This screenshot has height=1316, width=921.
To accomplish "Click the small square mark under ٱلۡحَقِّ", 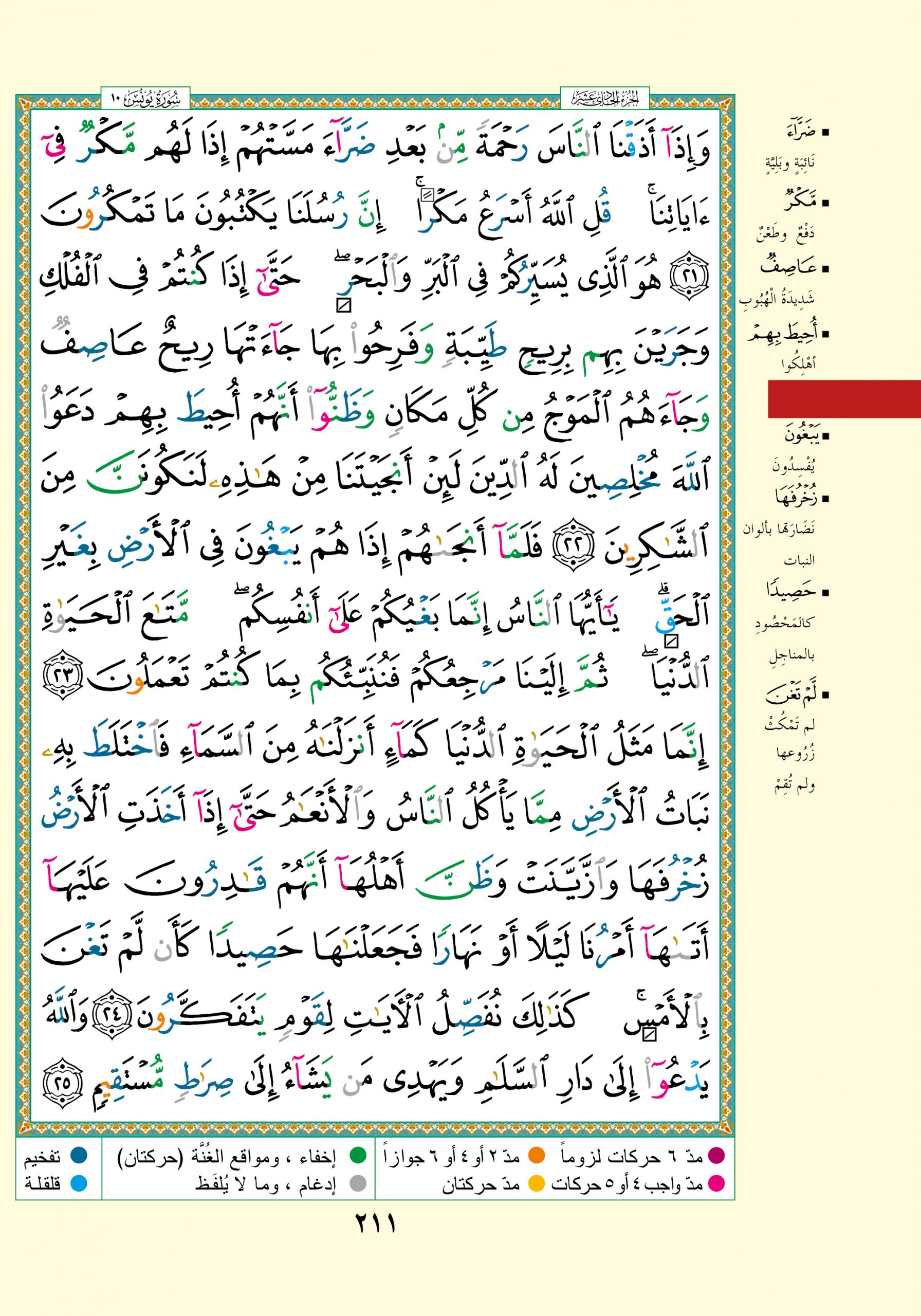I will coord(671,642).
